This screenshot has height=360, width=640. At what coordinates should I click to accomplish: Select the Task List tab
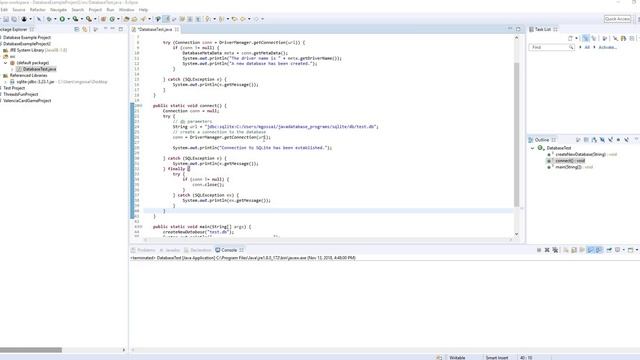(x=542, y=29)
